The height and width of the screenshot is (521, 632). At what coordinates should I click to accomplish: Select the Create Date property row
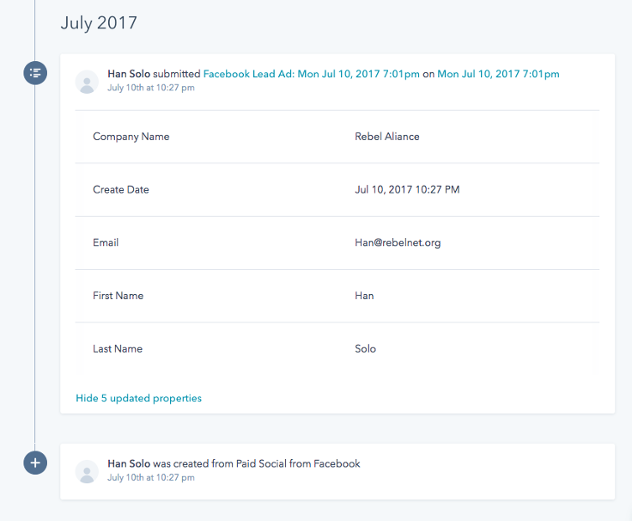[x=337, y=190]
